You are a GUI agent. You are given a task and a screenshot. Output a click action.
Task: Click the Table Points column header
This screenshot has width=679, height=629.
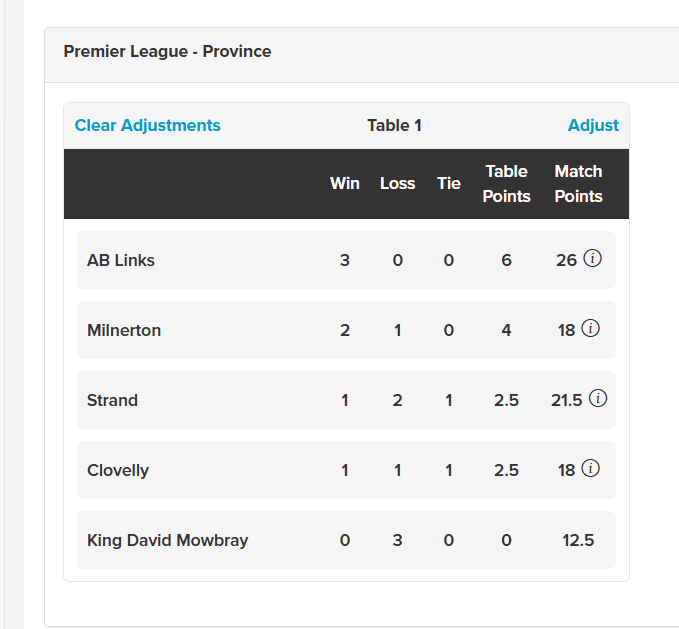506,184
